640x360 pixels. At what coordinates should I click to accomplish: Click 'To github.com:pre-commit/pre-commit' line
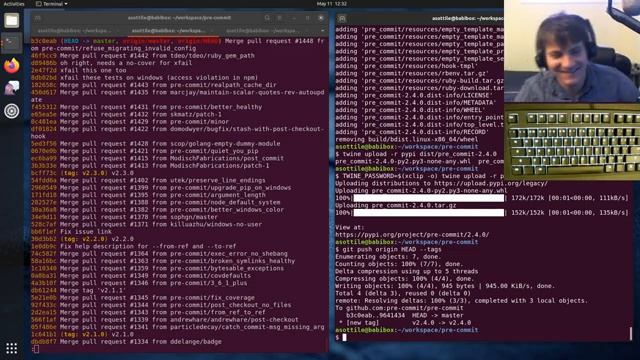pos(399,308)
